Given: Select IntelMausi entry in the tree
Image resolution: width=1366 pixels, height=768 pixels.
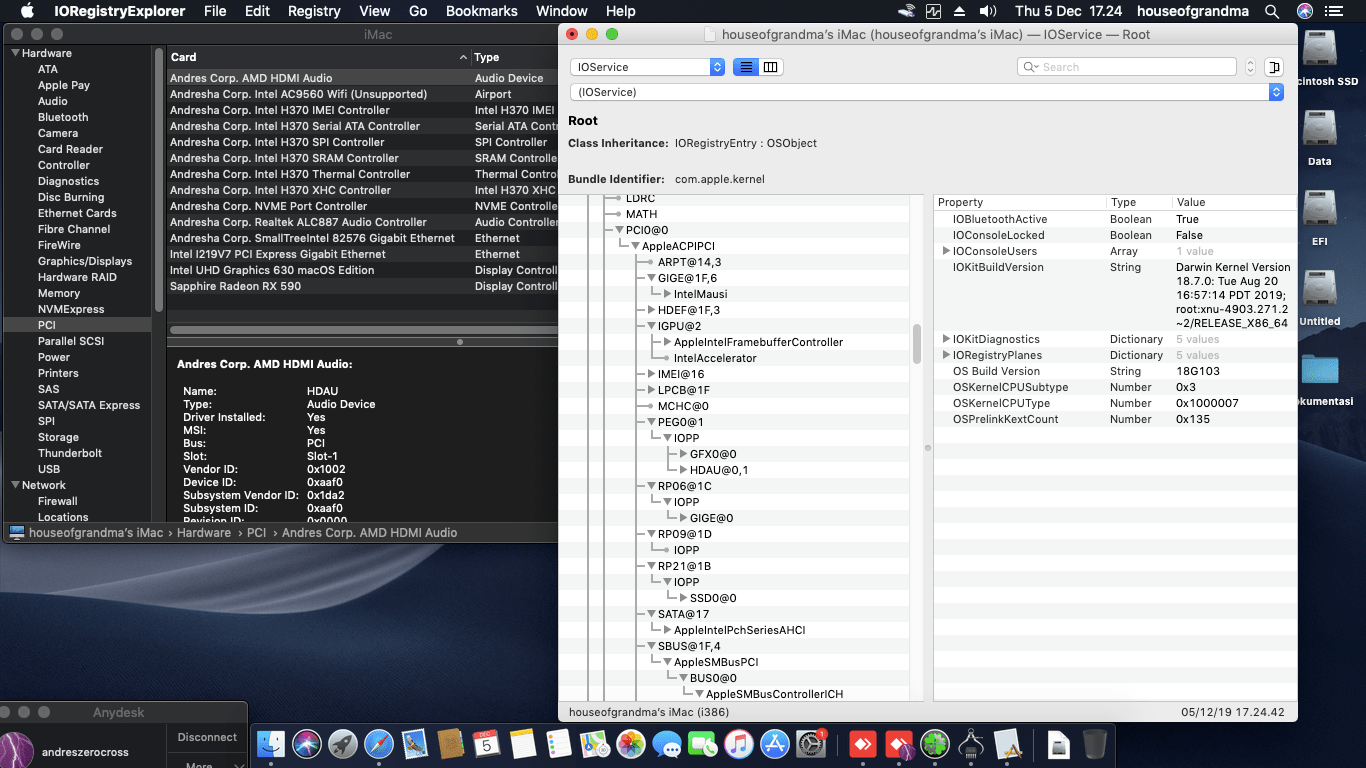Looking at the screenshot, I should [700, 294].
